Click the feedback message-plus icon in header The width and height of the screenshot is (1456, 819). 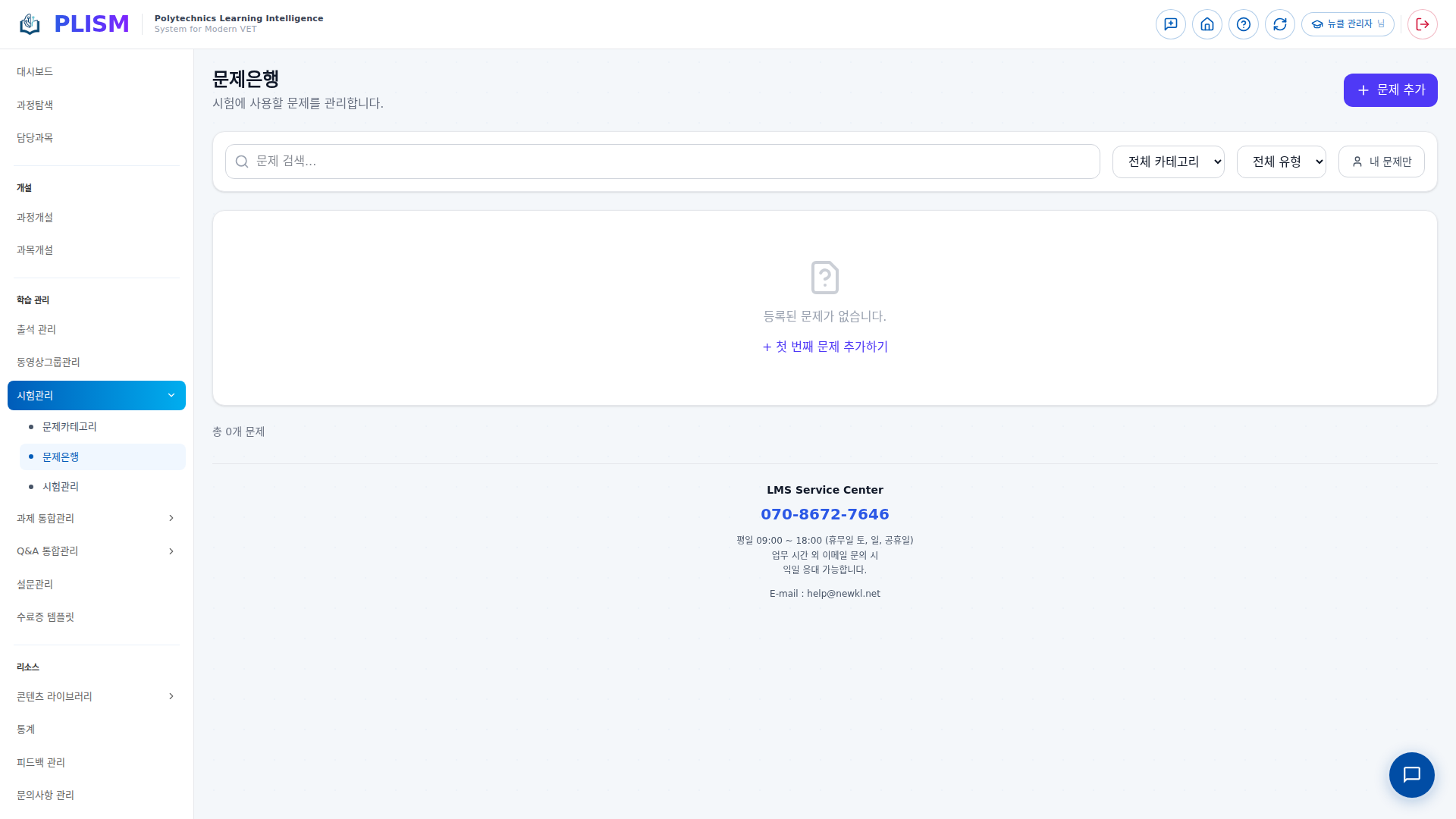click(1170, 24)
